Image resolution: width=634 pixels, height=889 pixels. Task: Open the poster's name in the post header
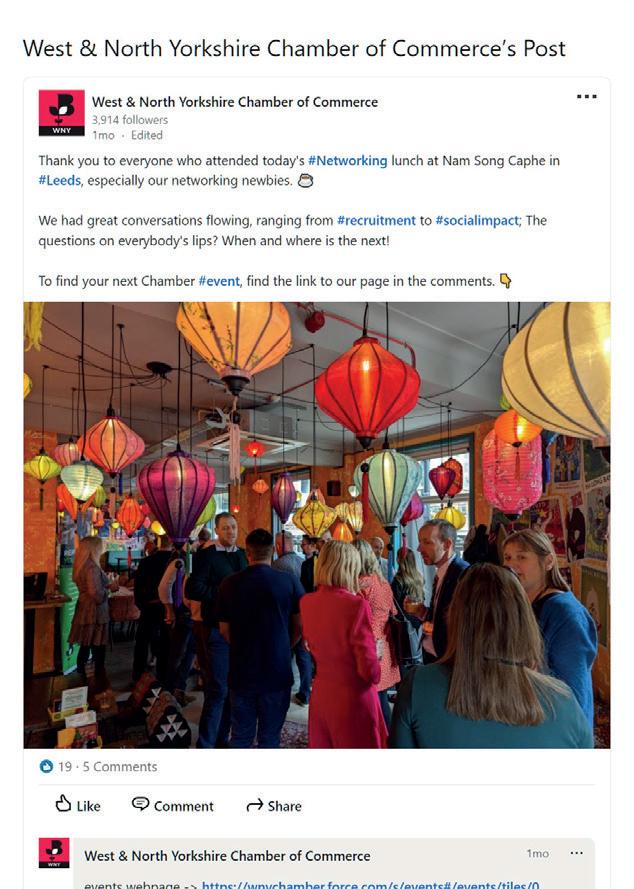click(235, 102)
